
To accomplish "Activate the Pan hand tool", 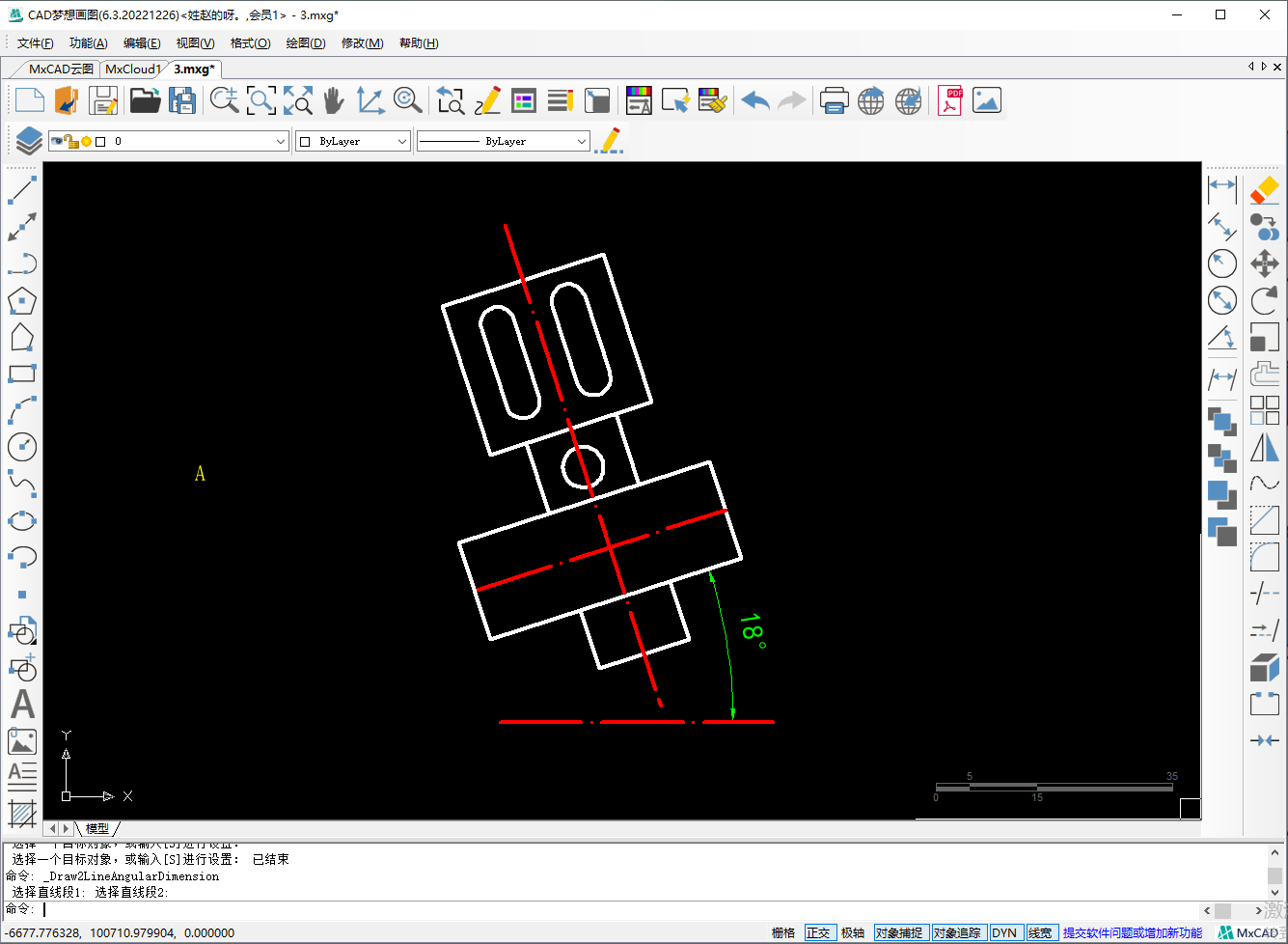I will [334, 100].
